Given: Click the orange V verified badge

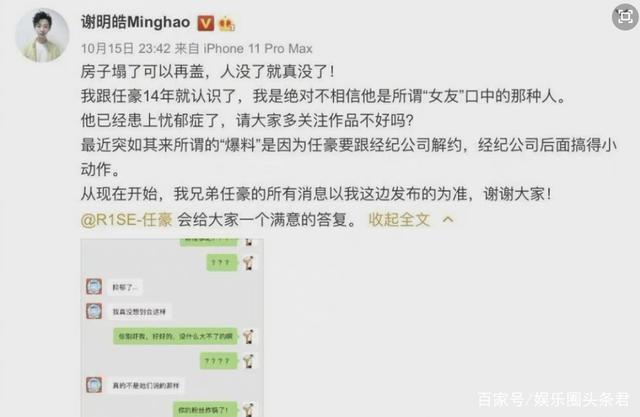Looking at the screenshot, I should click(x=206, y=23).
